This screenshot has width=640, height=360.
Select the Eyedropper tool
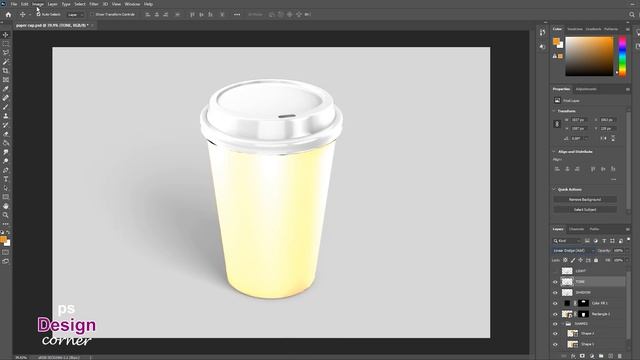(6, 89)
